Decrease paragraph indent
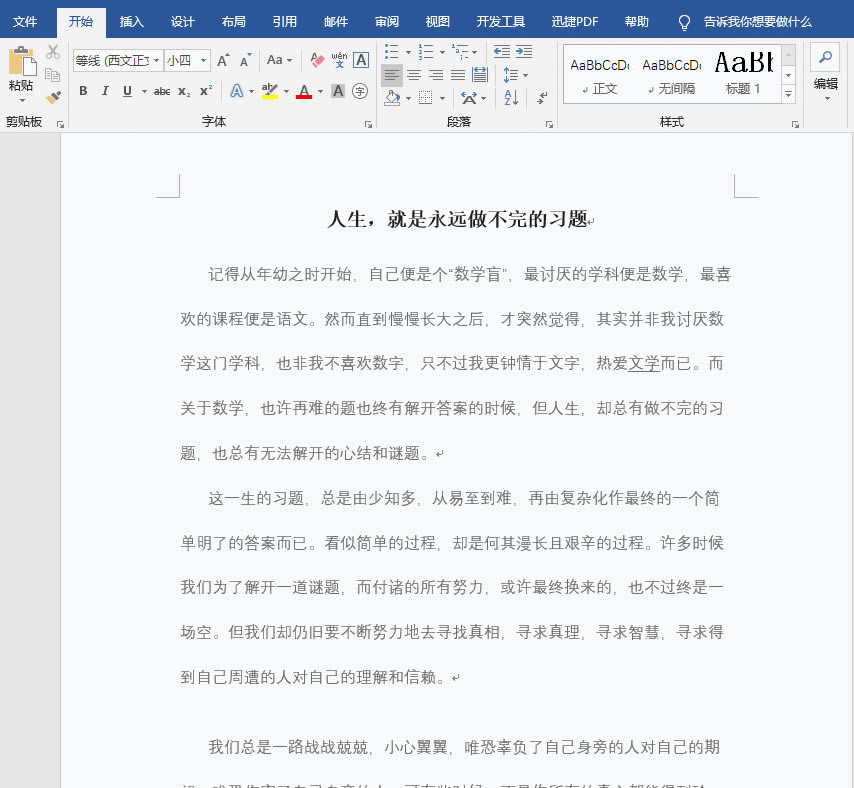 coord(502,52)
